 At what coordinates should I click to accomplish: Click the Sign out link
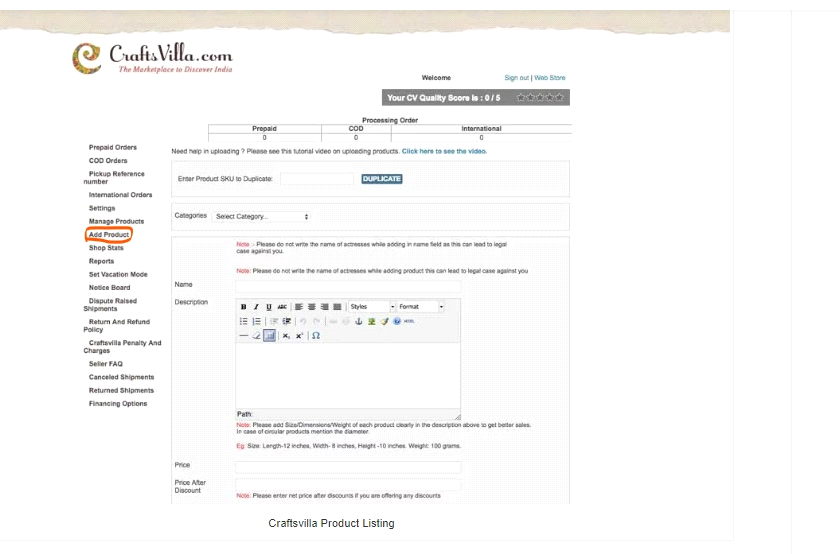pyautogui.click(x=516, y=78)
